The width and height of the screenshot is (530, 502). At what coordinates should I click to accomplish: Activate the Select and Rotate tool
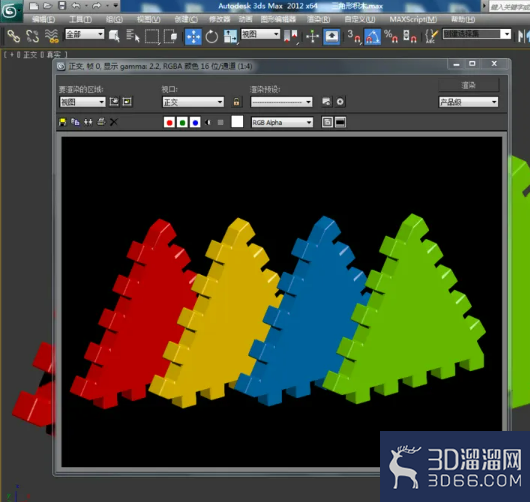[x=212, y=37]
